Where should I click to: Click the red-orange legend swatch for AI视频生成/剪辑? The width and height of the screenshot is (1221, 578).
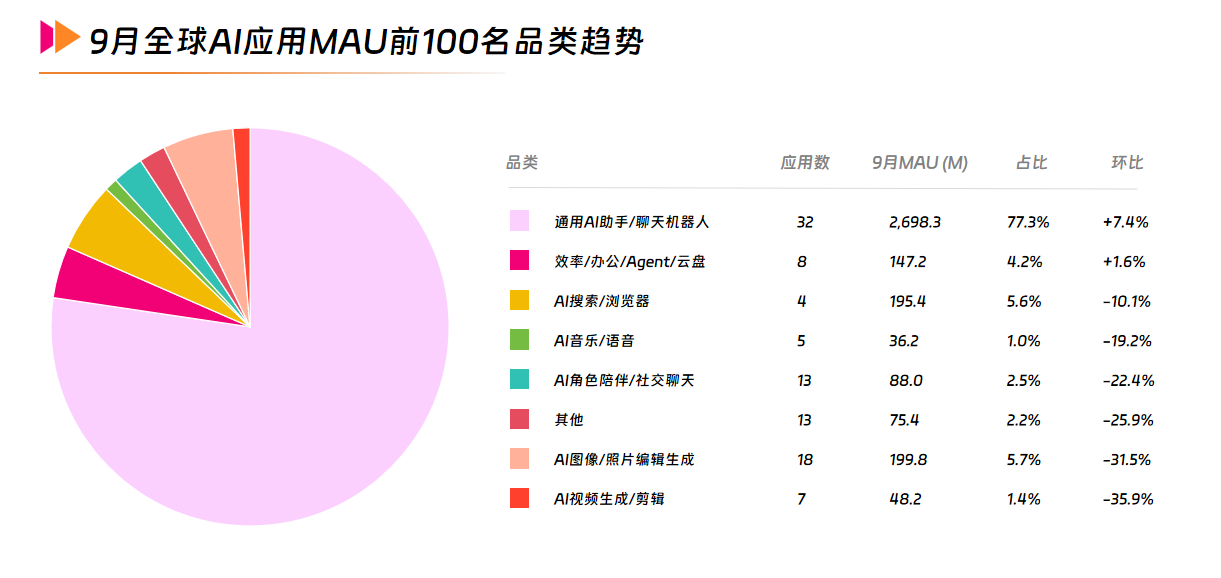point(519,498)
